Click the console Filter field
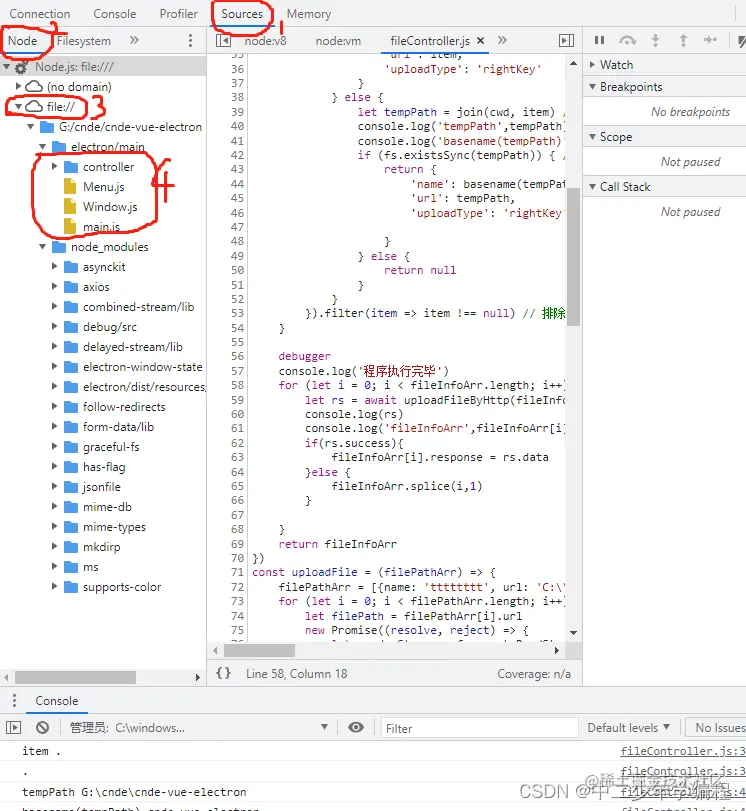The image size is (746, 811). click(x=480, y=728)
